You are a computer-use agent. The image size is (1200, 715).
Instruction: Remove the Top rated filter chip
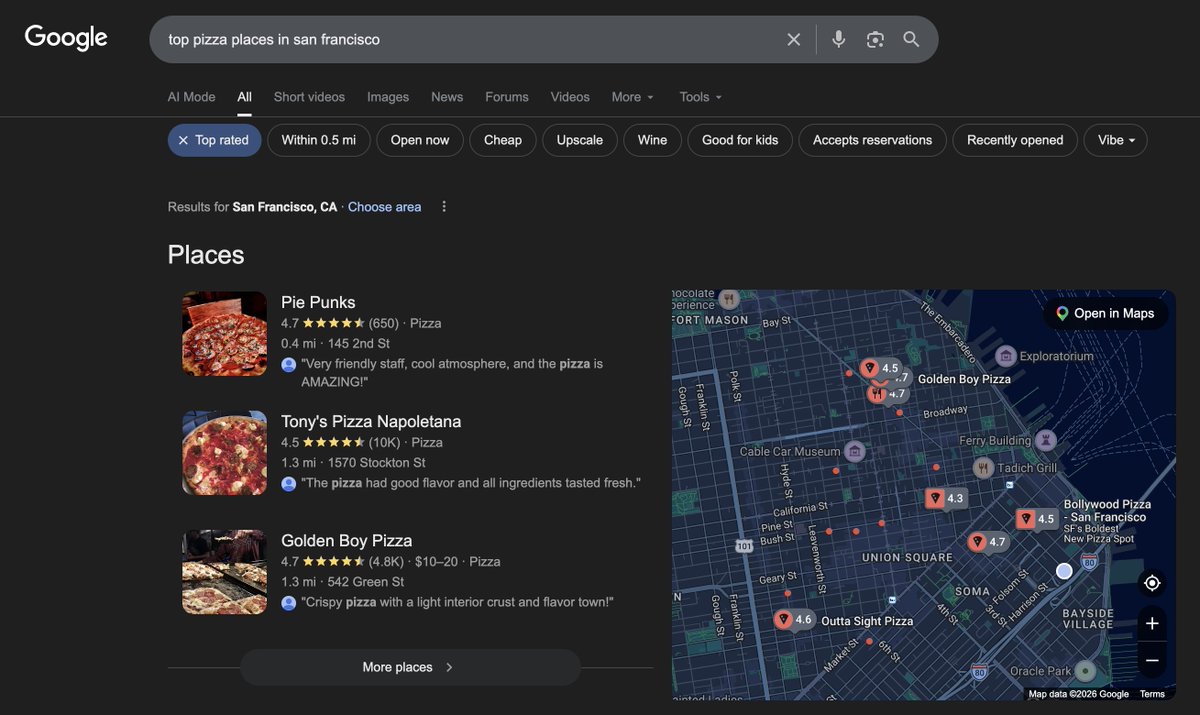pos(214,140)
